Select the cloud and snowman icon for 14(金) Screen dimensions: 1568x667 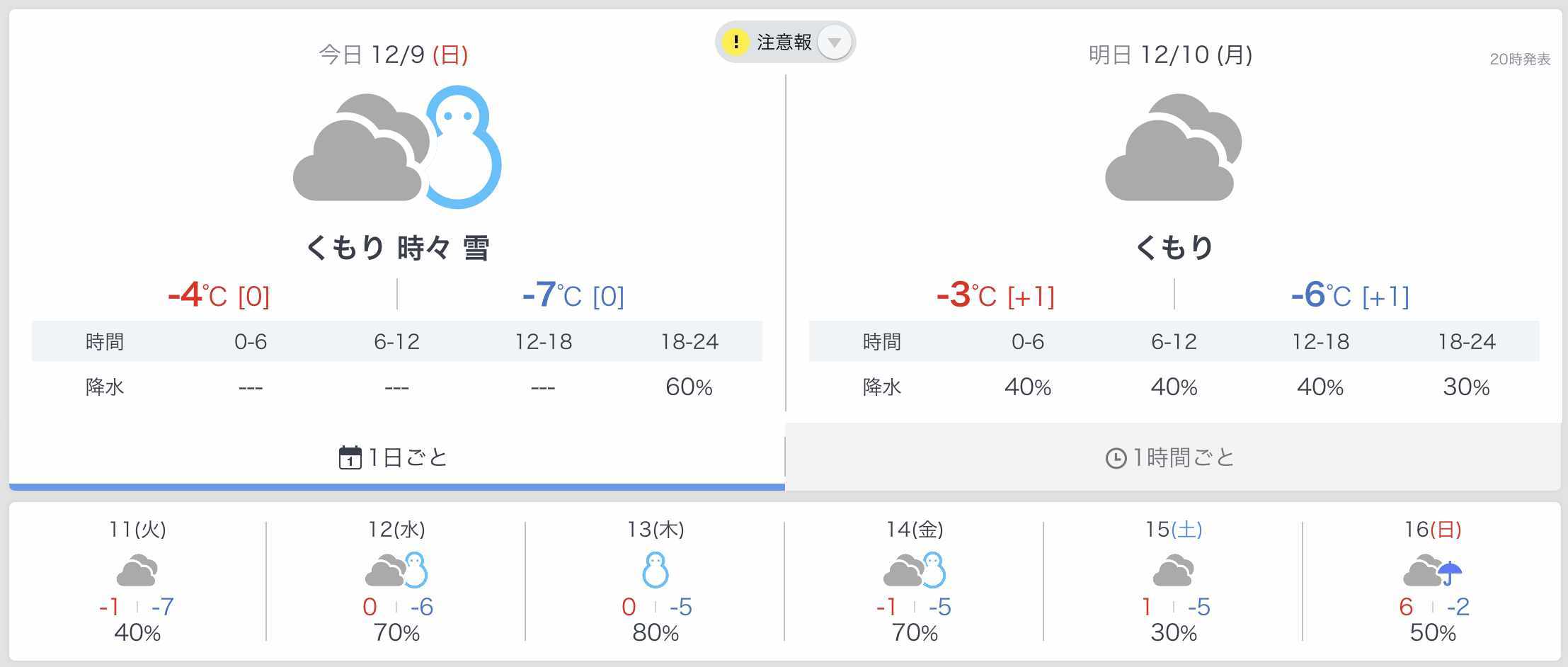pyautogui.click(x=915, y=570)
